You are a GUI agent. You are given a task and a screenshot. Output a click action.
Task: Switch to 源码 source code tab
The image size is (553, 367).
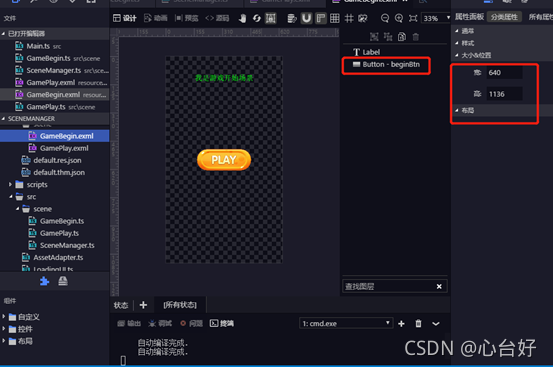pyautogui.click(x=217, y=18)
